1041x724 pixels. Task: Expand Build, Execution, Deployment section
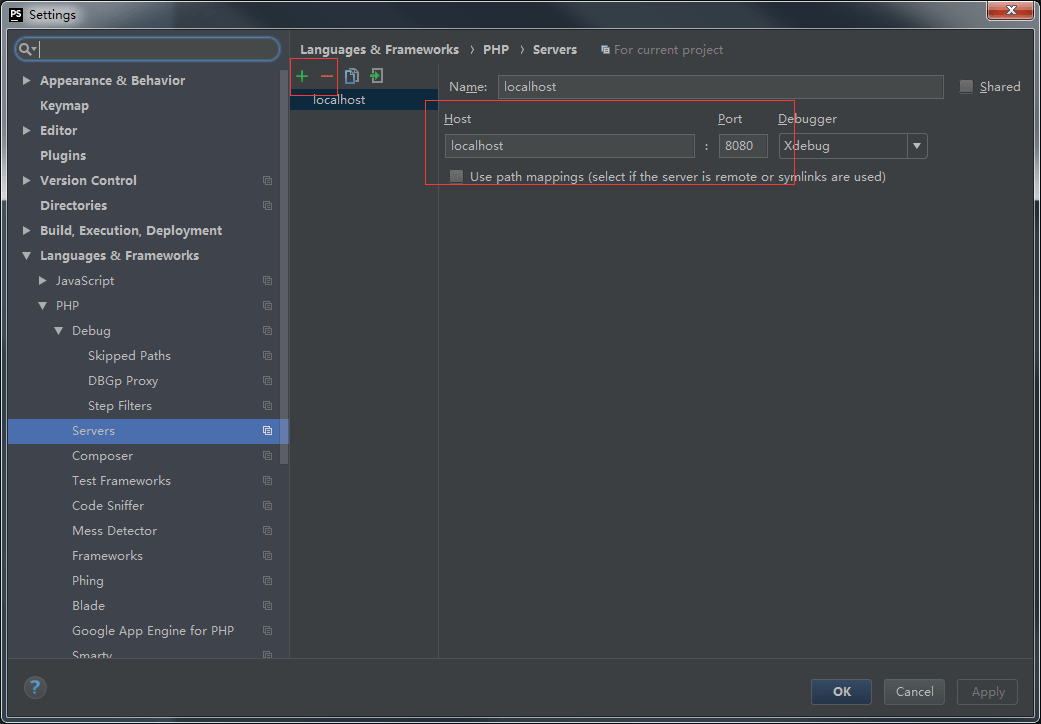(27, 230)
